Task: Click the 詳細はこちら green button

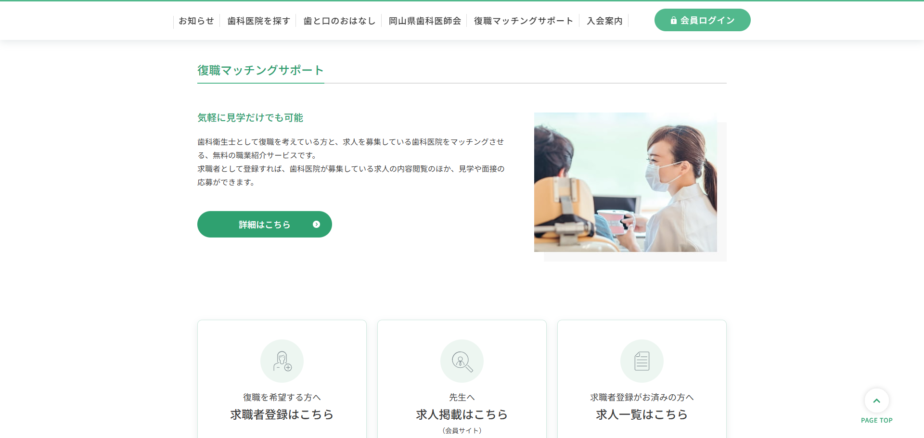Action: pyautogui.click(x=265, y=225)
